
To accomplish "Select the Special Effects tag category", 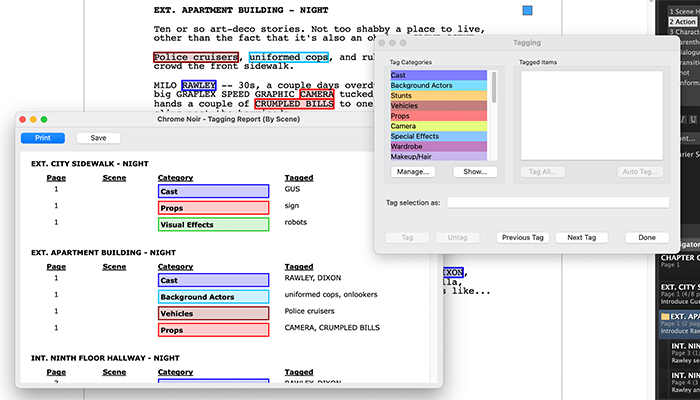I will coord(439,136).
